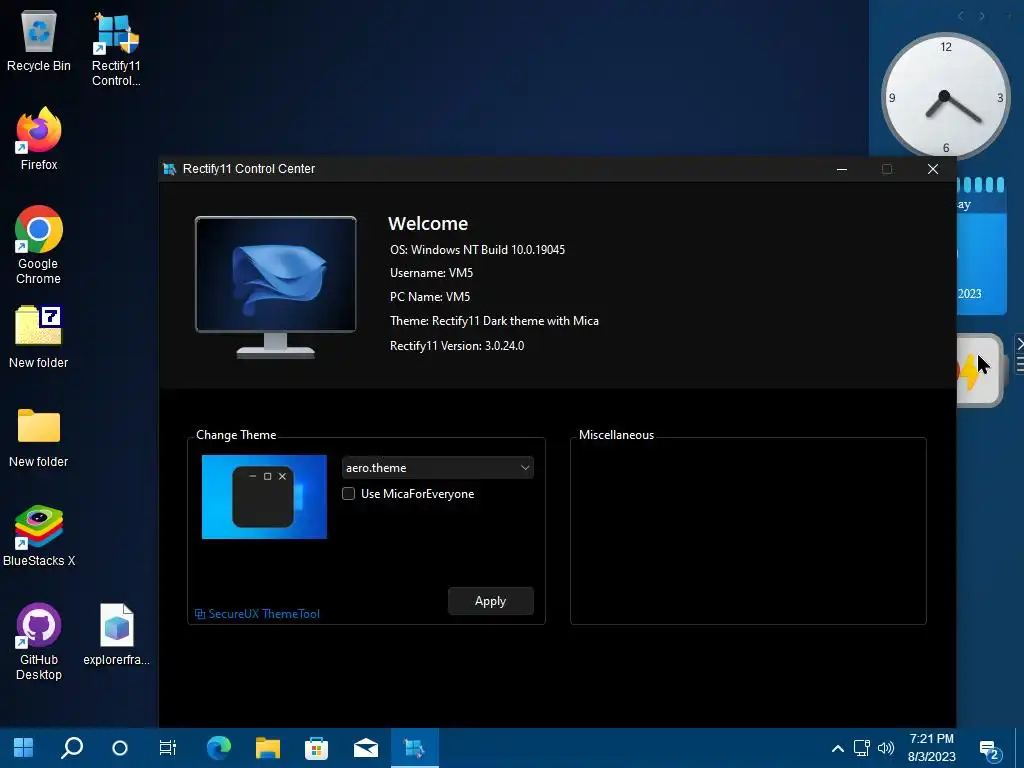Click the Rectify11 Version: 3.0.24.0 text
The height and width of the screenshot is (768, 1024).
click(x=456, y=345)
